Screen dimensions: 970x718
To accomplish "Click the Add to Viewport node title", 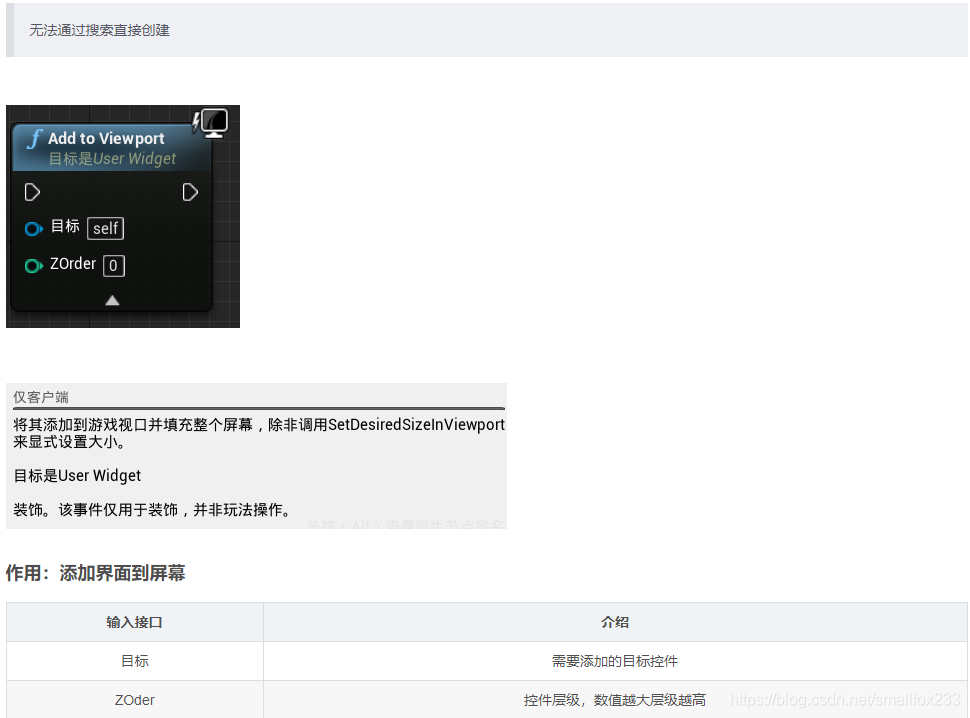I will (x=106, y=139).
